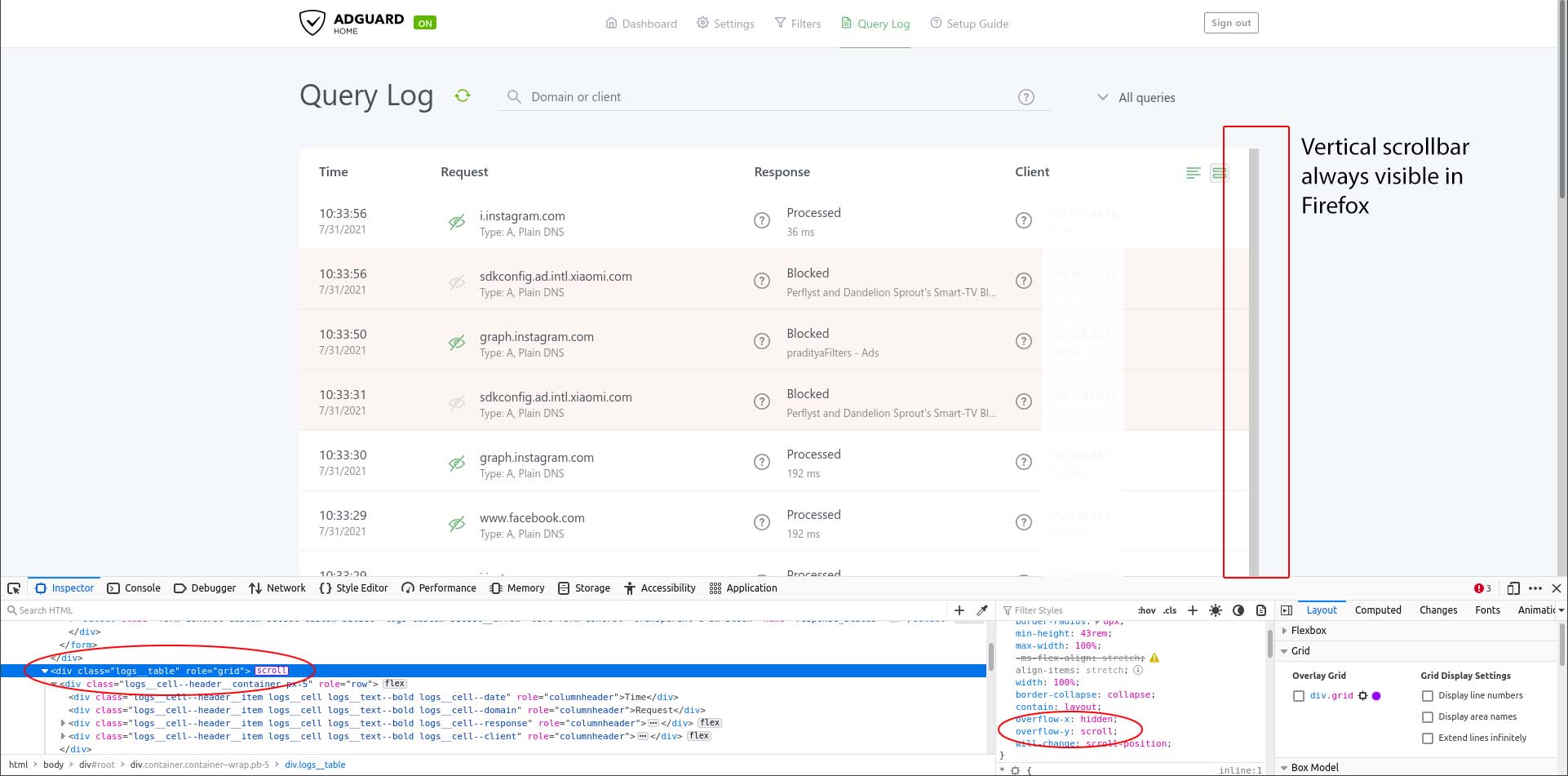
Task: Click the Sign out button
Action: pos(1231,22)
